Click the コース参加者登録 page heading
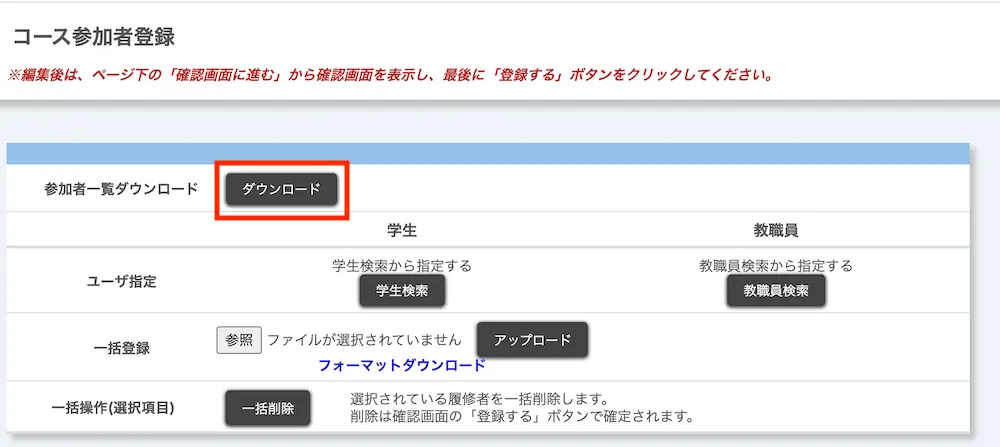Screen dimensions: 1000x447 tap(94, 38)
